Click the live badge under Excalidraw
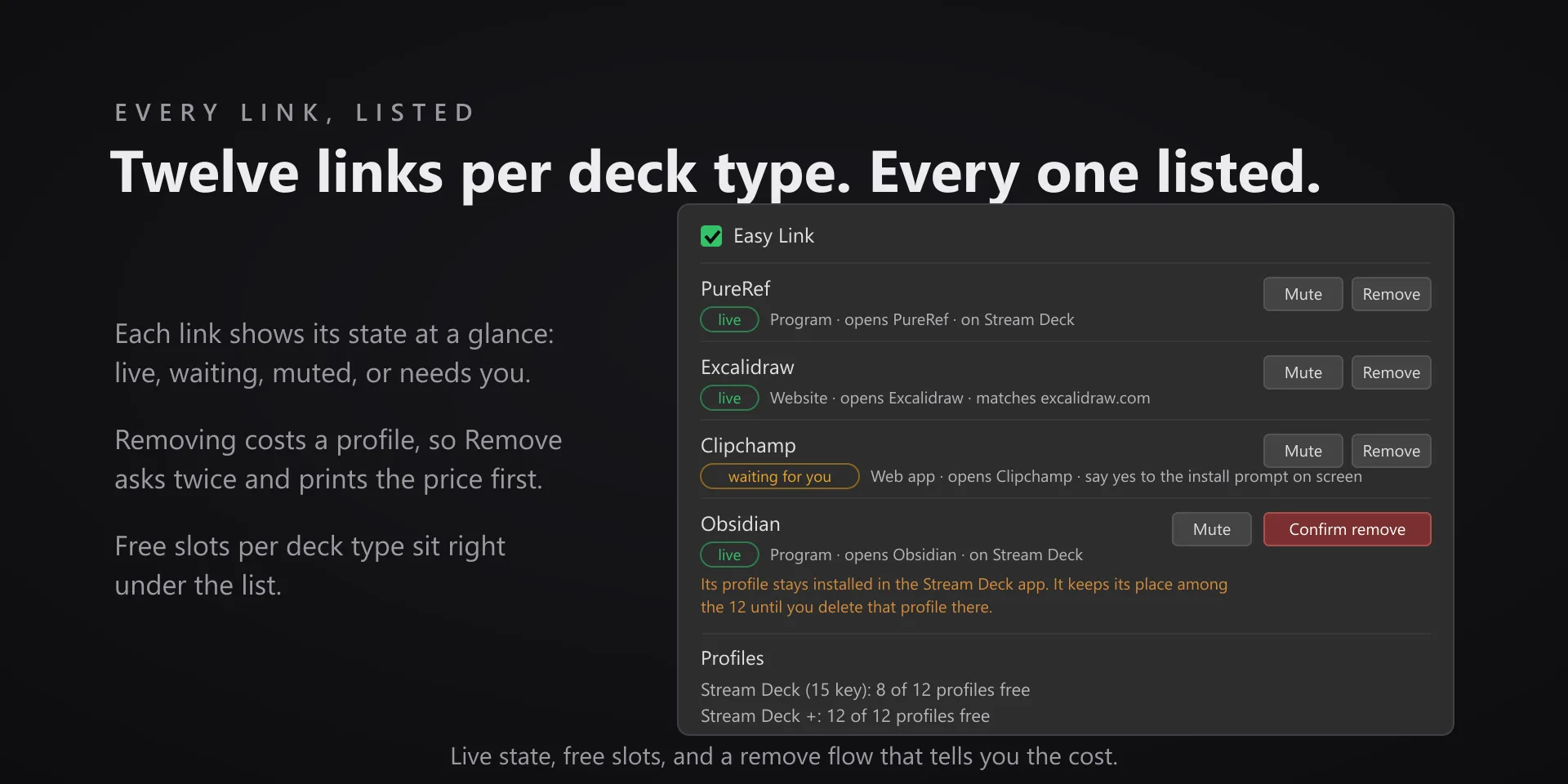Image resolution: width=1568 pixels, height=784 pixels. click(729, 398)
